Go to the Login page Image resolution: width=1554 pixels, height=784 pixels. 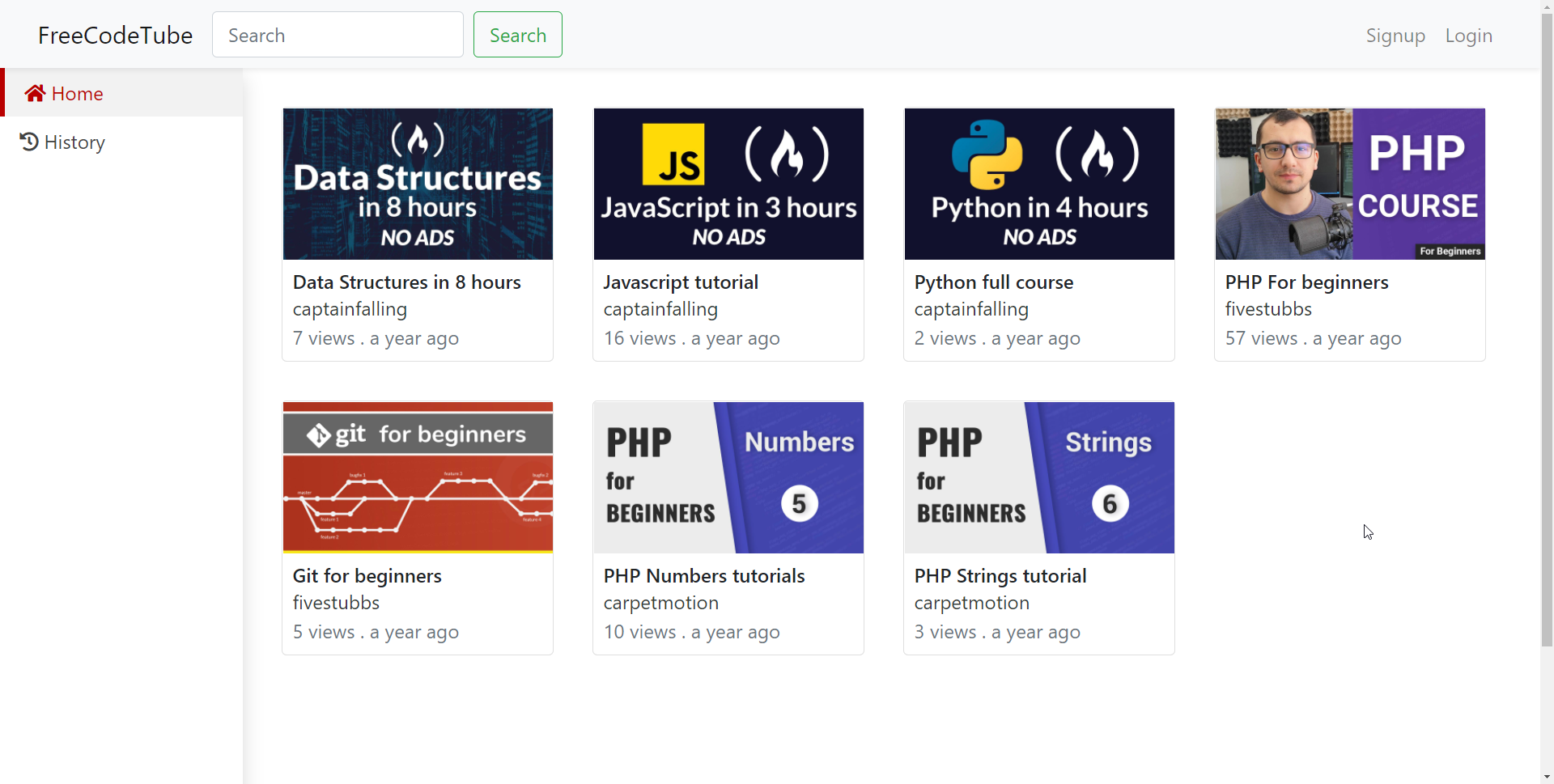click(x=1468, y=36)
